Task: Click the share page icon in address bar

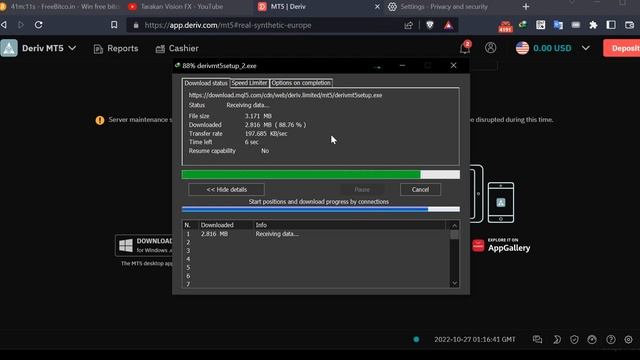Action: tap(408, 25)
